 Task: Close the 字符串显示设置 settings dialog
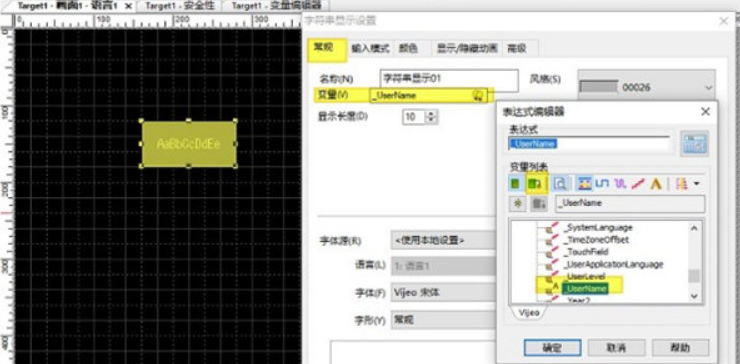(x=723, y=20)
